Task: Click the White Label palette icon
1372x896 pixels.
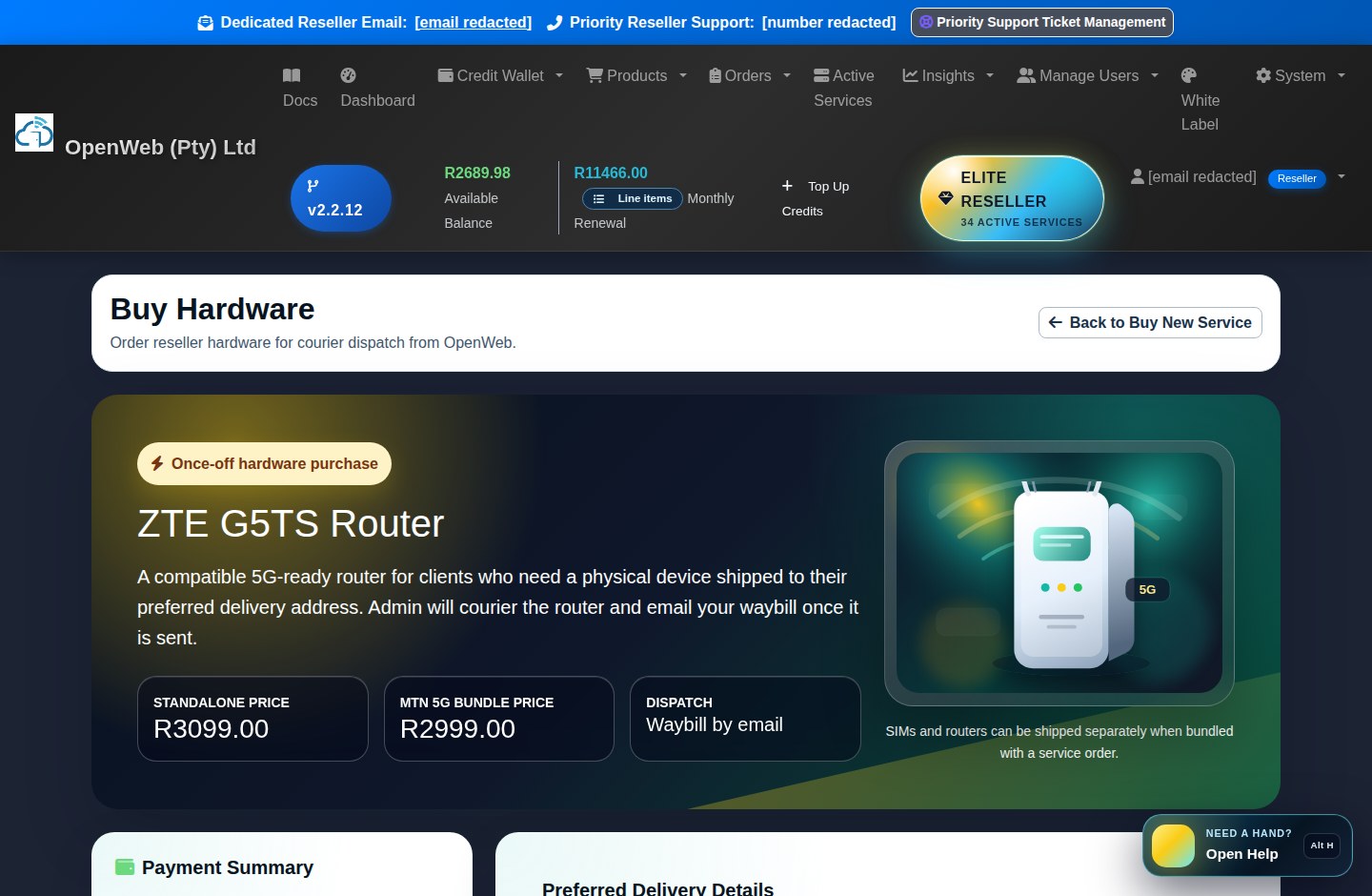Action: pyautogui.click(x=1189, y=75)
